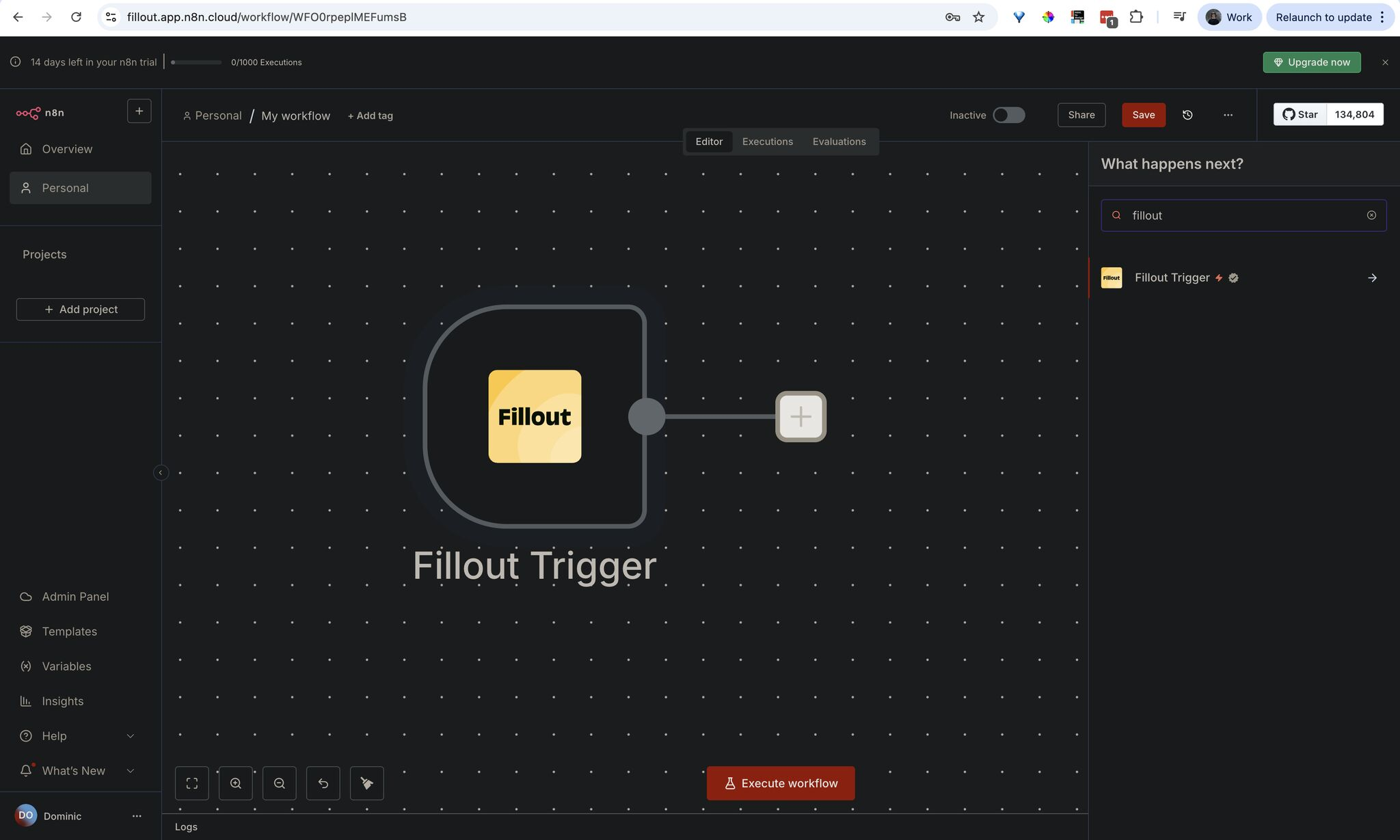Open the Insights page from the sidebar
1400x840 pixels.
pyautogui.click(x=62, y=701)
